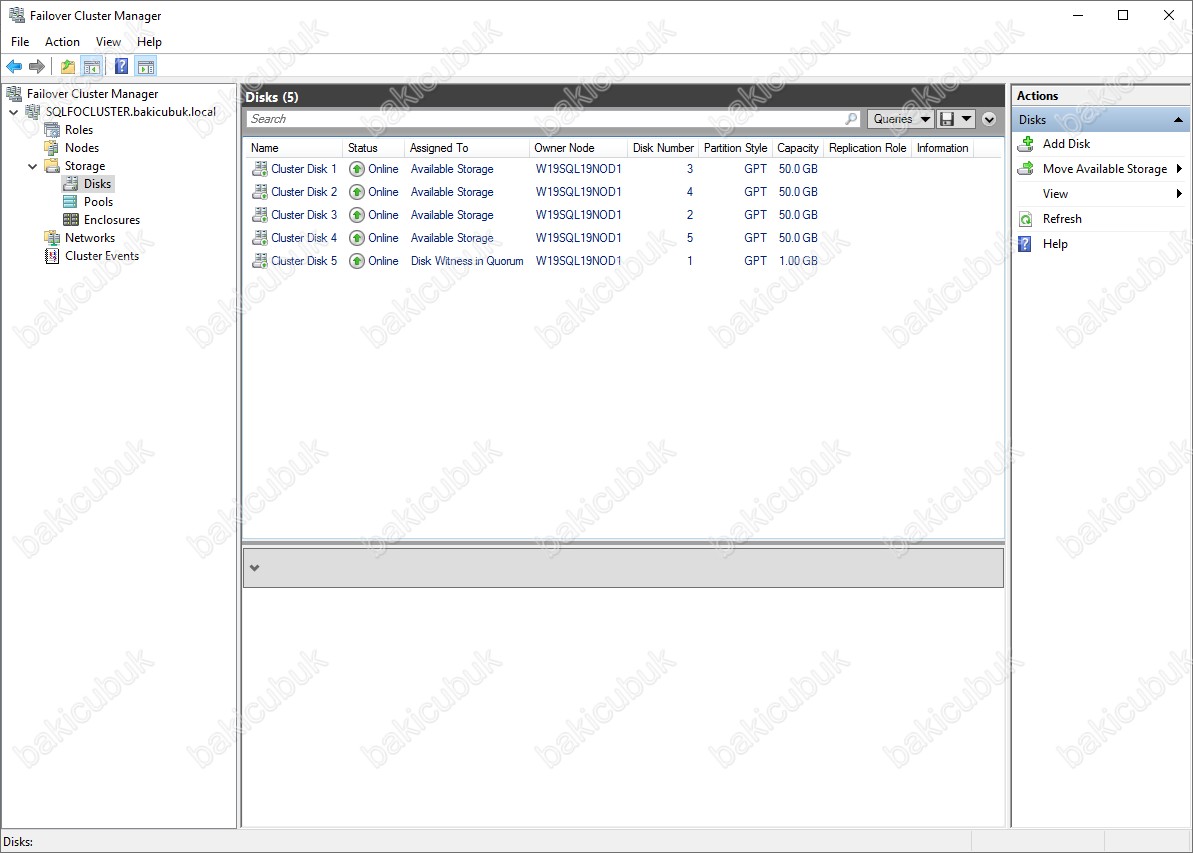
Task: Toggle the Show/Hide Console Tree toolbar icon
Action: 91,67
